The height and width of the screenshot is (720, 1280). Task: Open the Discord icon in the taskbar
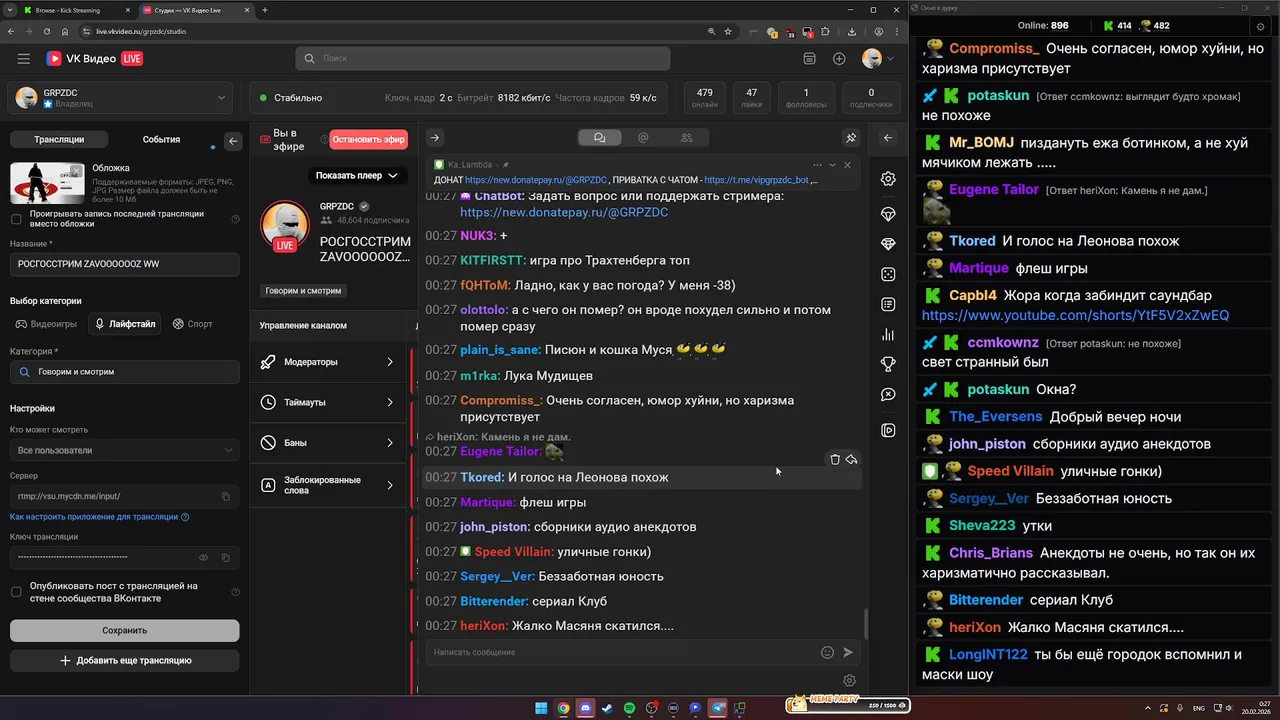click(x=585, y=708)
